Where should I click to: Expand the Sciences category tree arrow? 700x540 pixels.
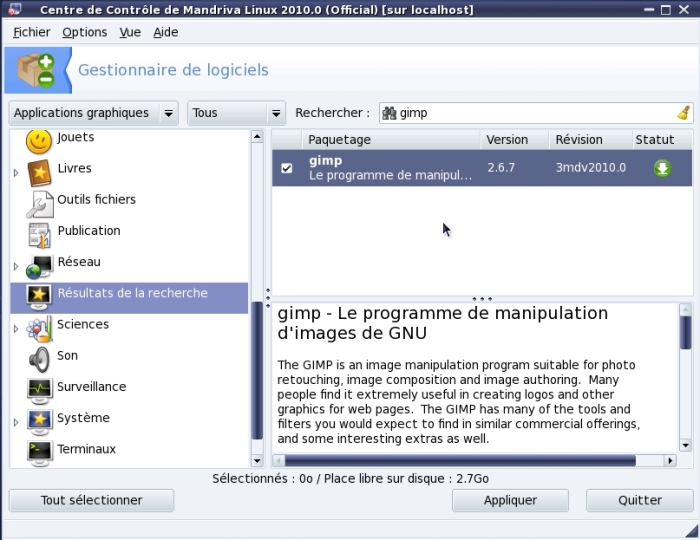coord(16,329)
